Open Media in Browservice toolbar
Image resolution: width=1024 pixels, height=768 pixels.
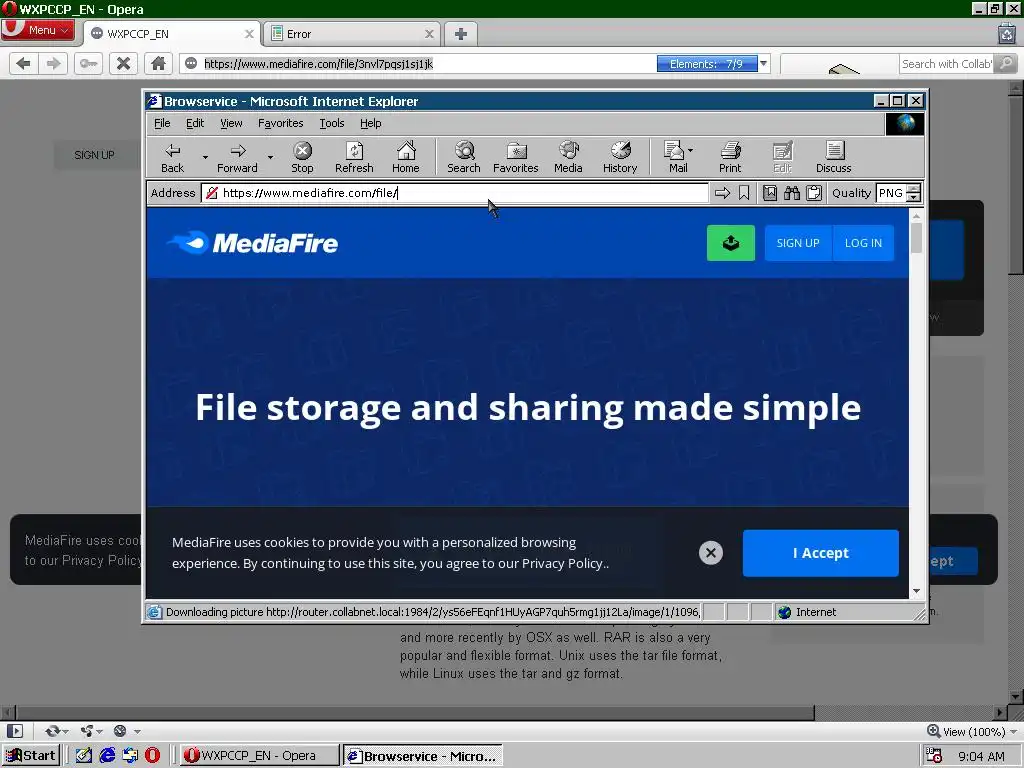click(x=568, y=158)
